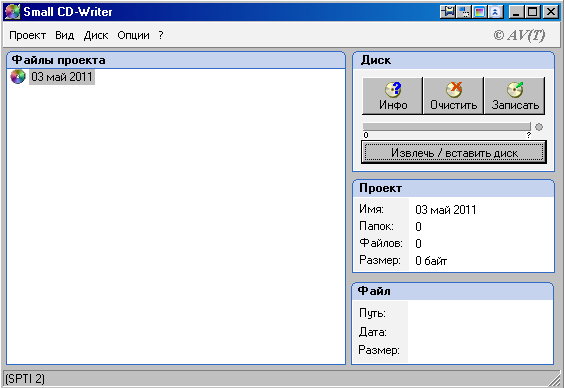
Task: Click the disc capacity progress bar
Action: 447,127
